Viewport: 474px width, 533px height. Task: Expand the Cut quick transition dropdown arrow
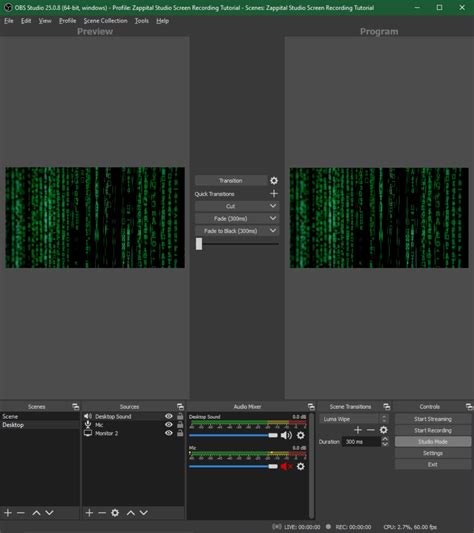[x=273, y=206]
